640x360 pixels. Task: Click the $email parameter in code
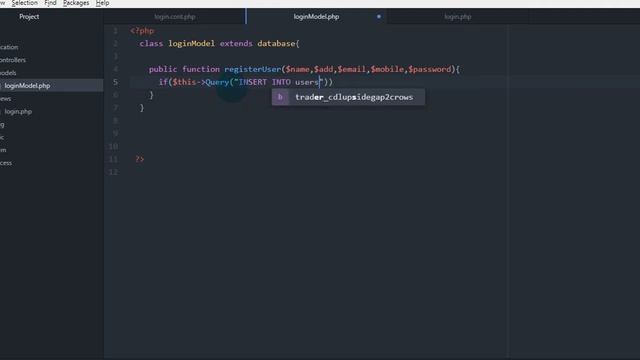coord(351,69)
